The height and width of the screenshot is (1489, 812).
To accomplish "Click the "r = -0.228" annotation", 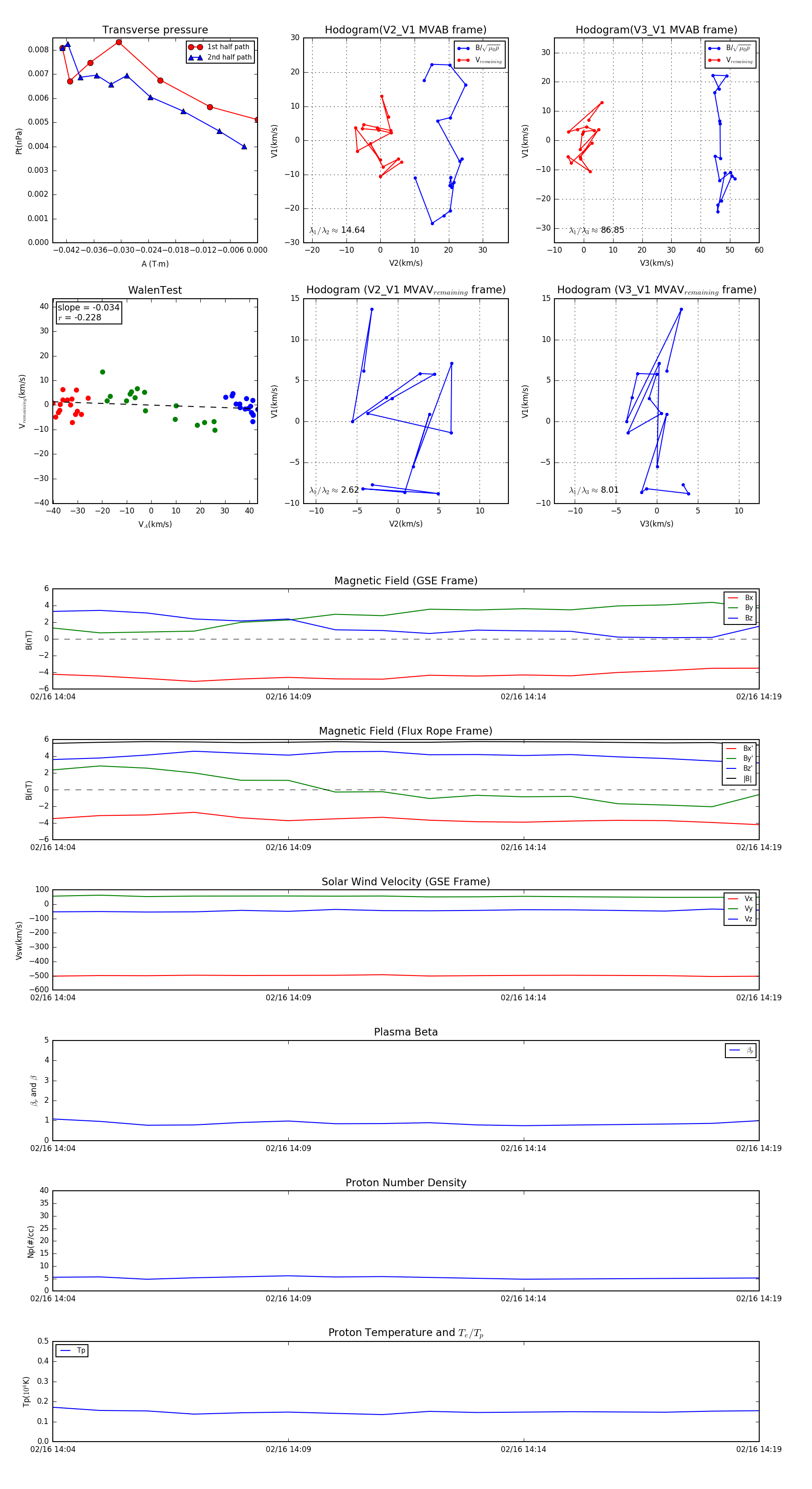I will pyautogui.click(x=80, y=317).
